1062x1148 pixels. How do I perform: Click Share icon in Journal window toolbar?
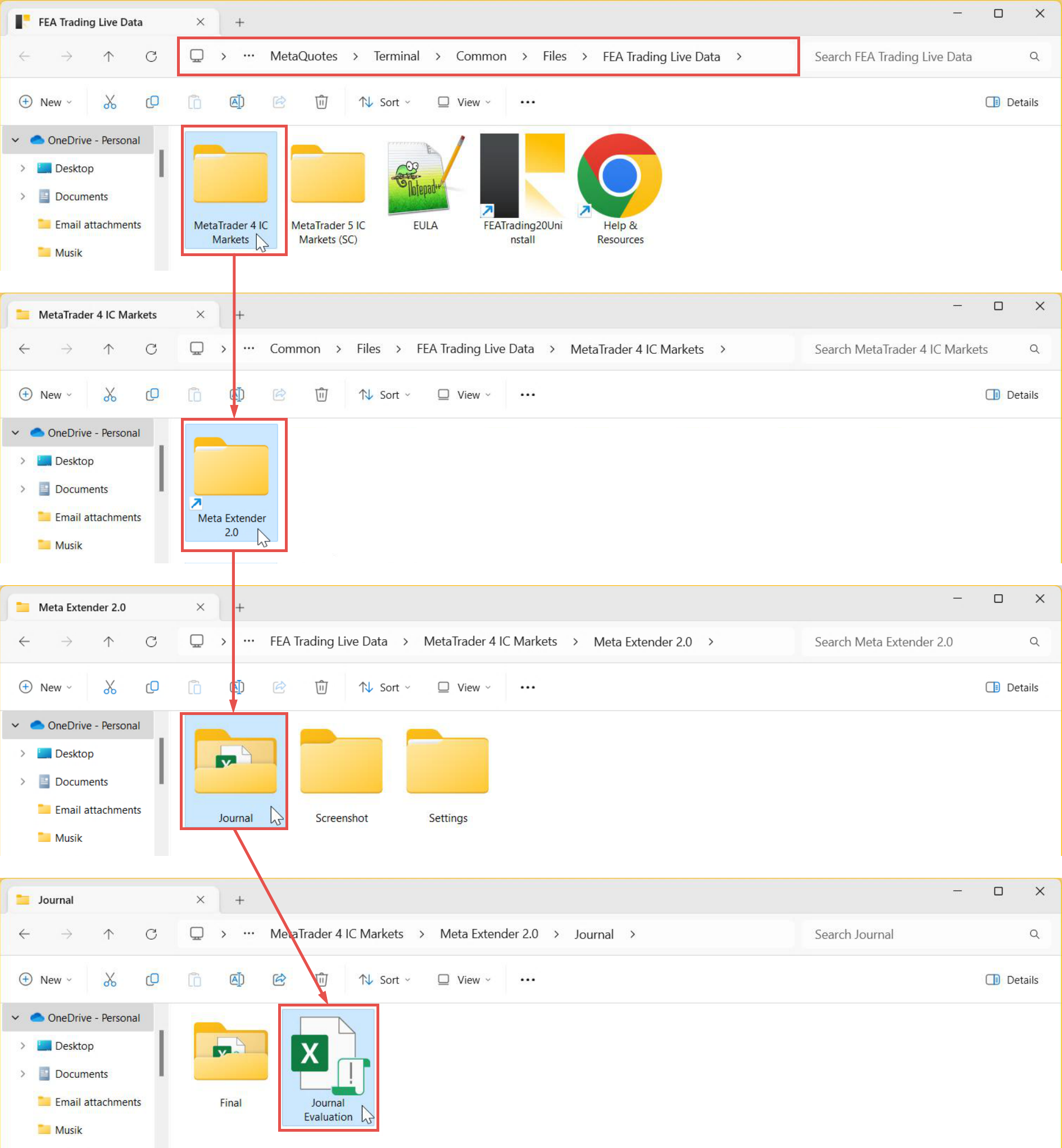tap(279, 979)
